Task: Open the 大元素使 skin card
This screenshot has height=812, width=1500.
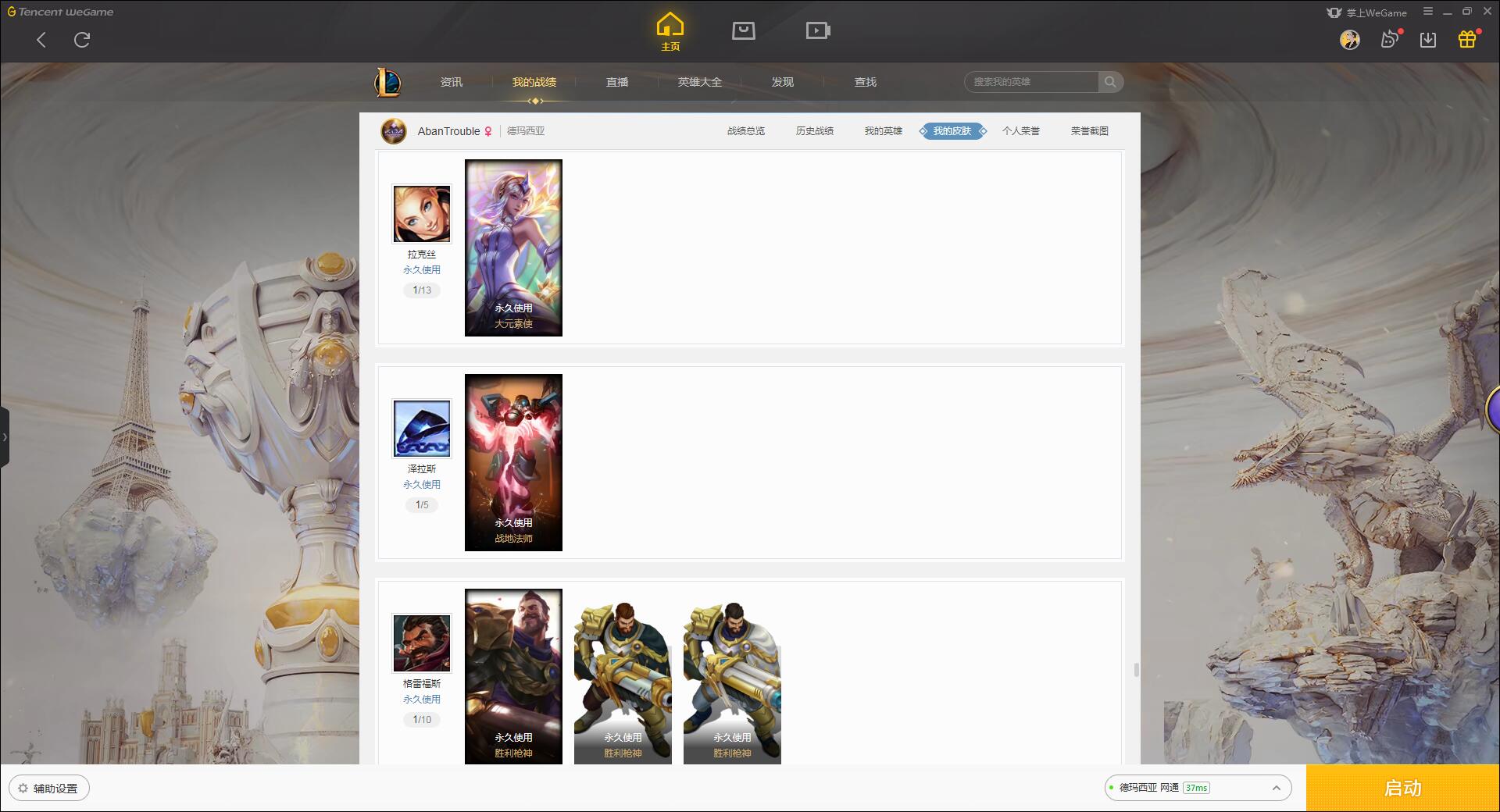Action: coord(513,248)
